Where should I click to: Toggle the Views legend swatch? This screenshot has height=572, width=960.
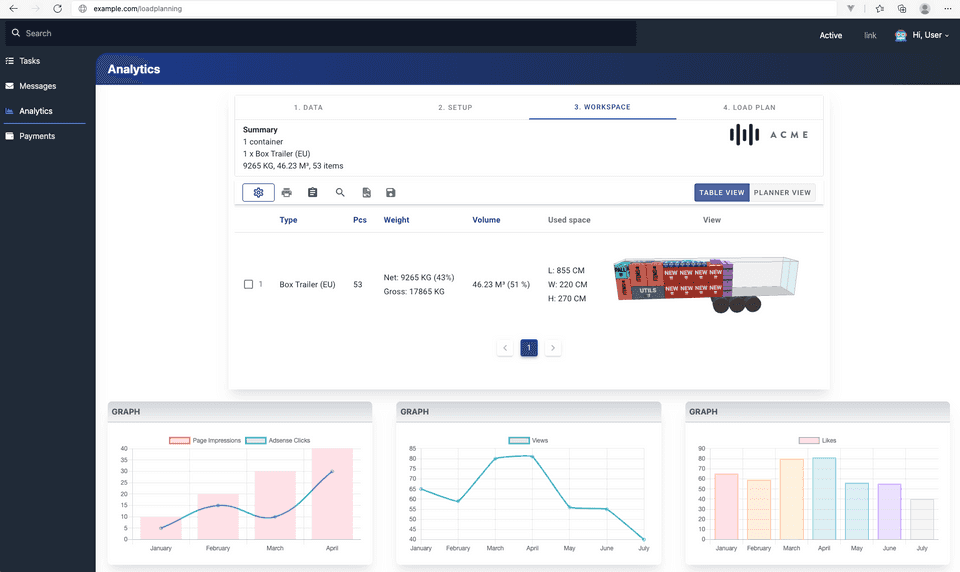(519, 440)
